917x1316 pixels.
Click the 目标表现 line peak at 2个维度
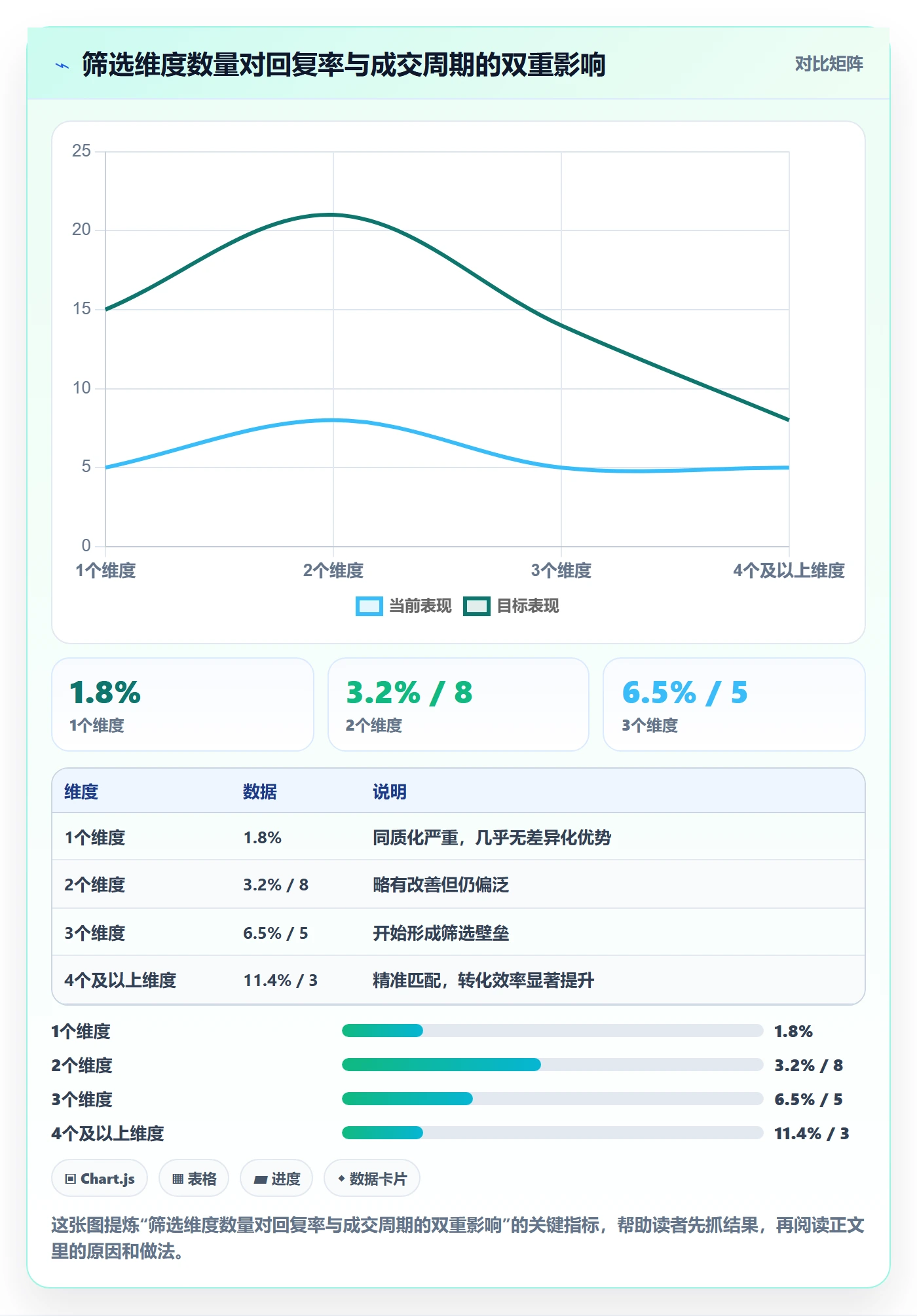[333, 215]
